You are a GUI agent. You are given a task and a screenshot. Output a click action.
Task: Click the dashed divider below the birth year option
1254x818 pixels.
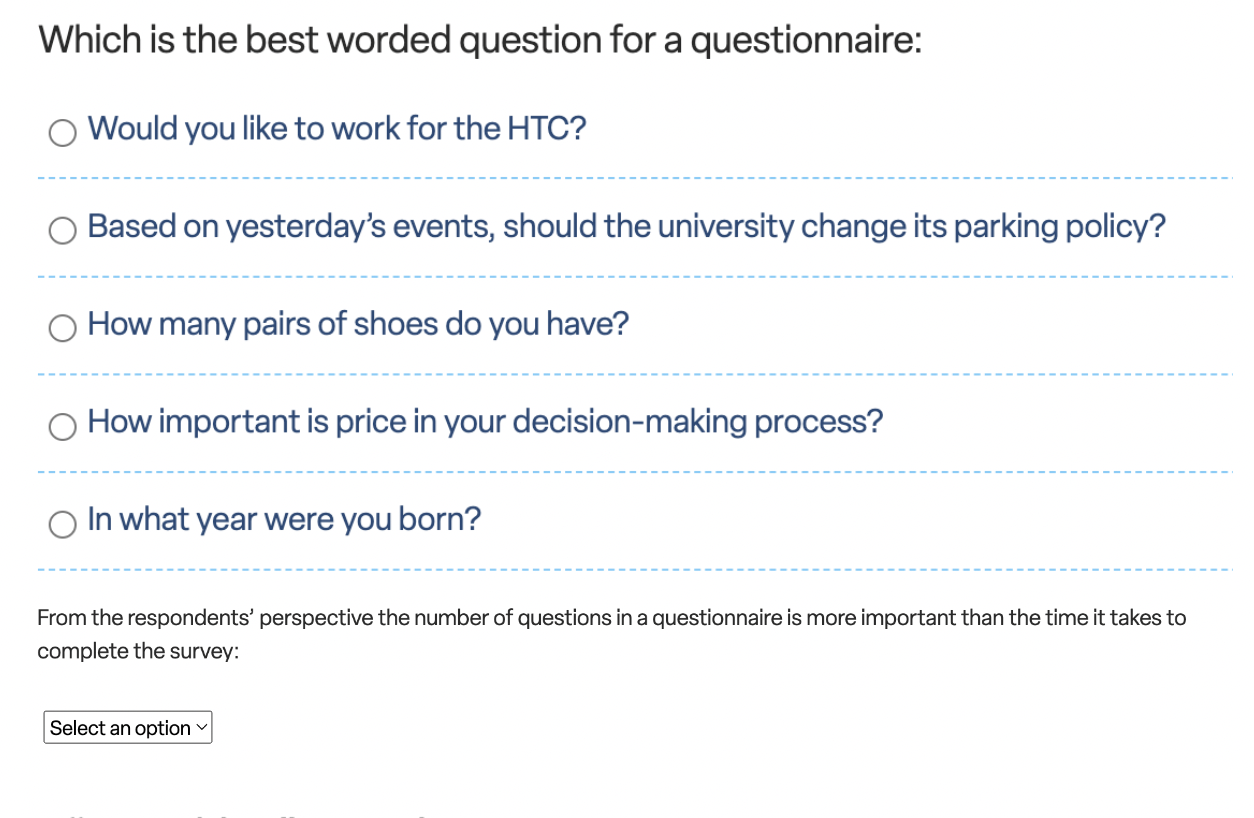coord(627,566)
